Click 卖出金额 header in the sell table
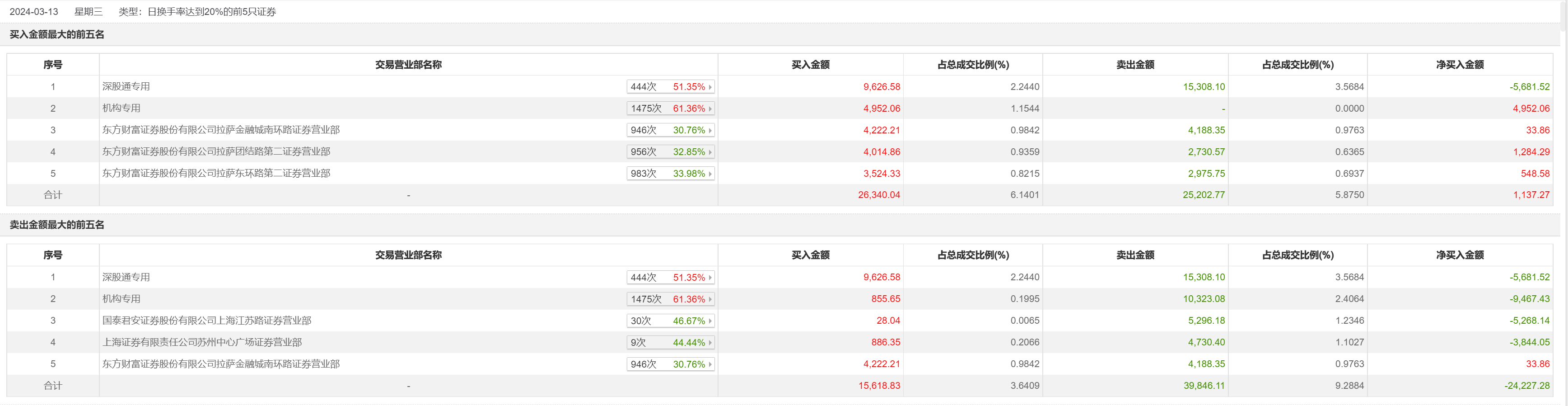Image resolution: width=1568 pixels, height=406 pixels. coord(1134,255)
